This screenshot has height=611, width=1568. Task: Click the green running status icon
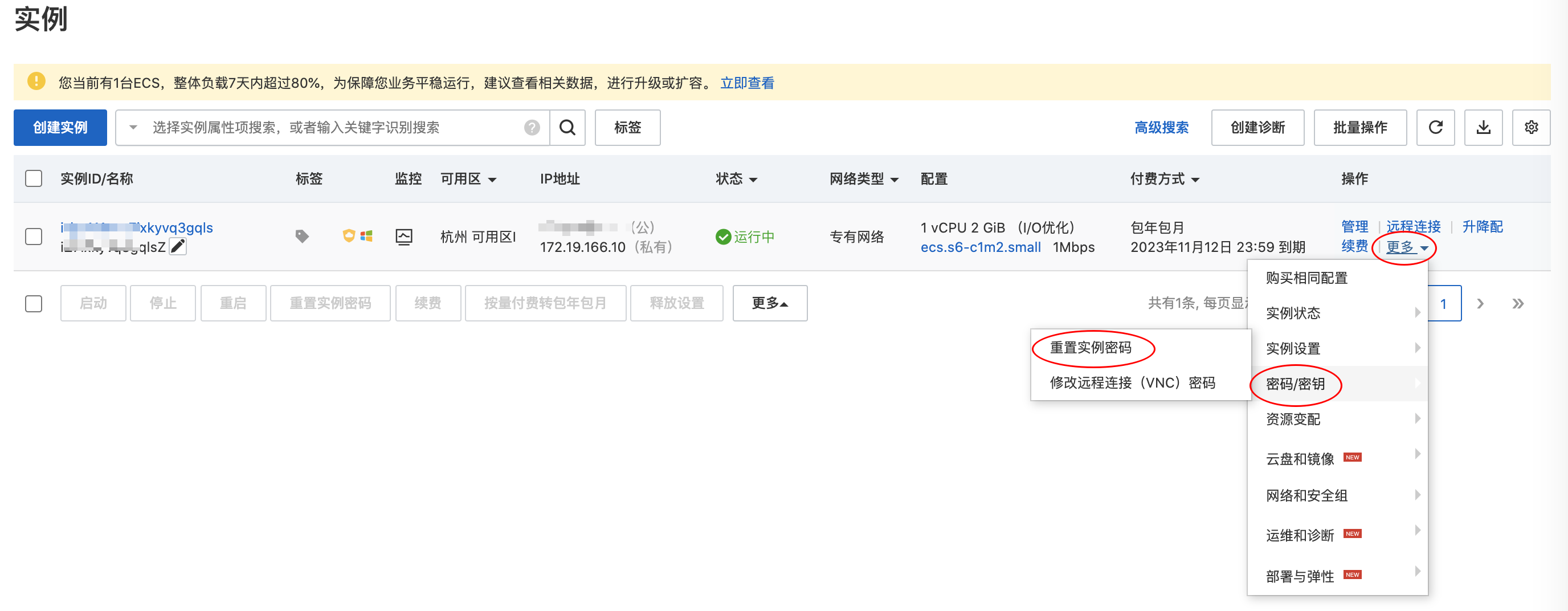click(723, 237)
